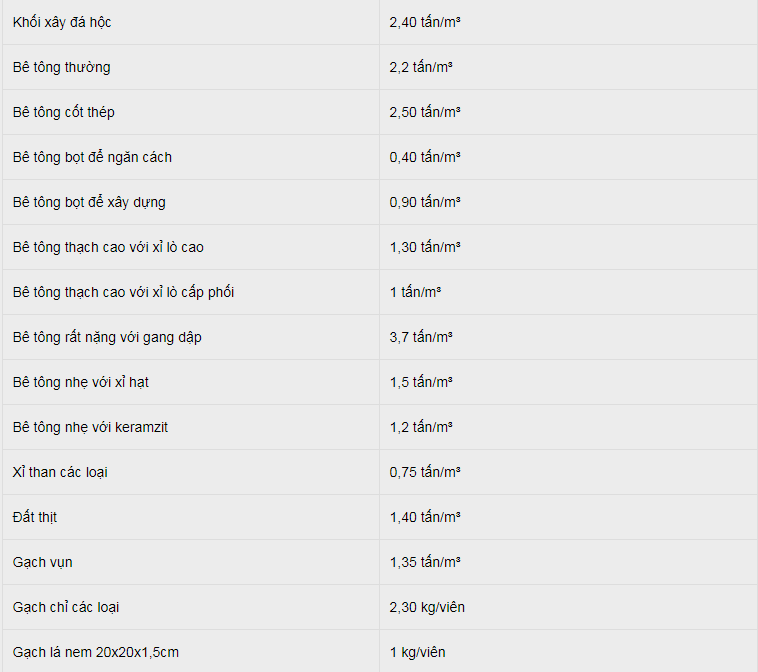Click the '0,40 tấn/m³' value

click(x=424, y=157)
